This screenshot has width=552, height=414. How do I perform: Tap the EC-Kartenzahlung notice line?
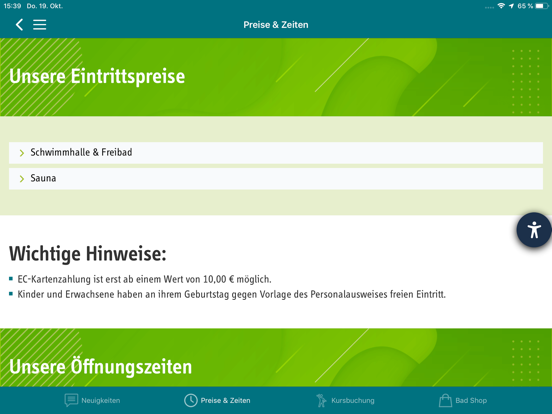144,279
